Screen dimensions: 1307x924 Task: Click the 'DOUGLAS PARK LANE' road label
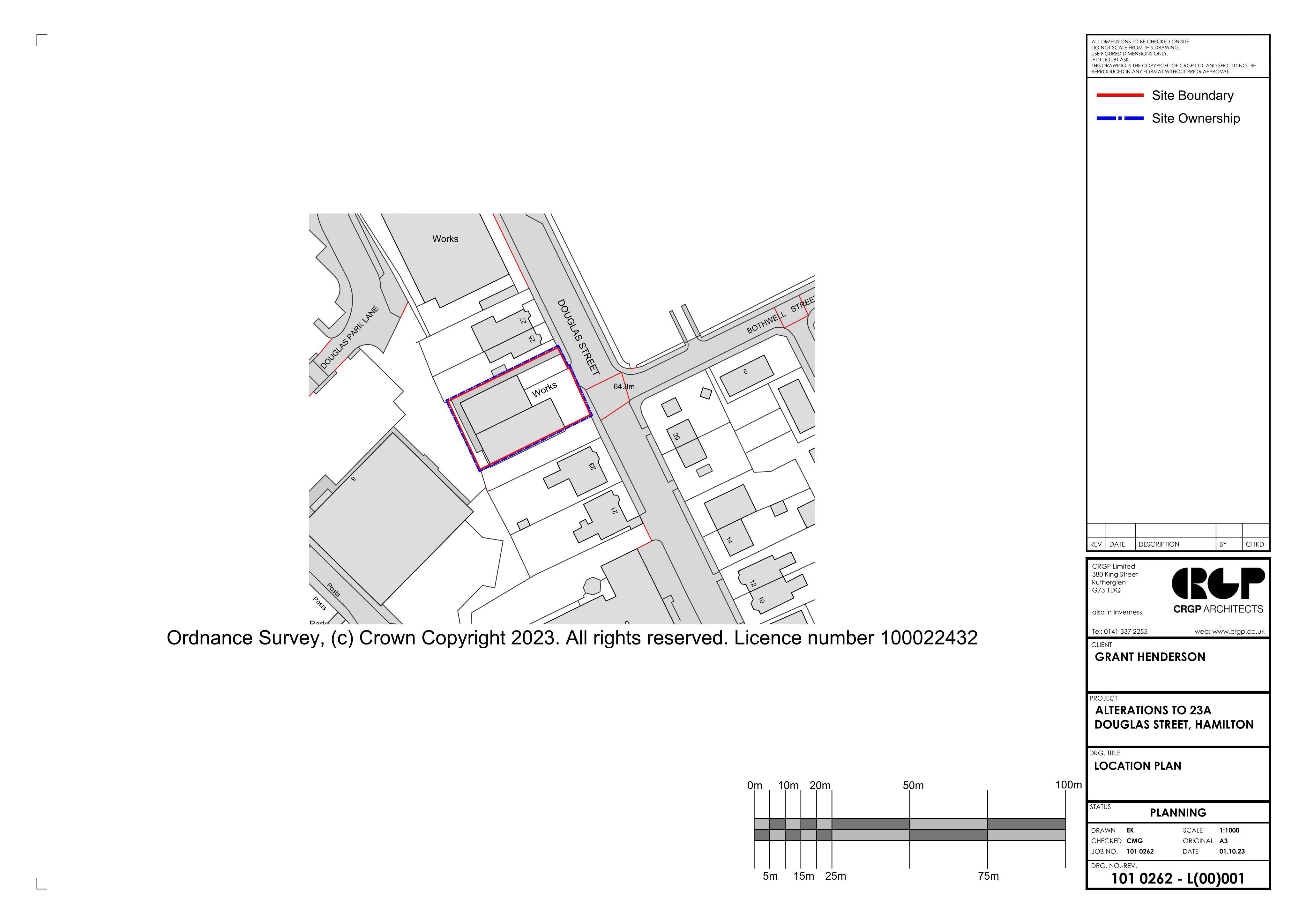349,338
